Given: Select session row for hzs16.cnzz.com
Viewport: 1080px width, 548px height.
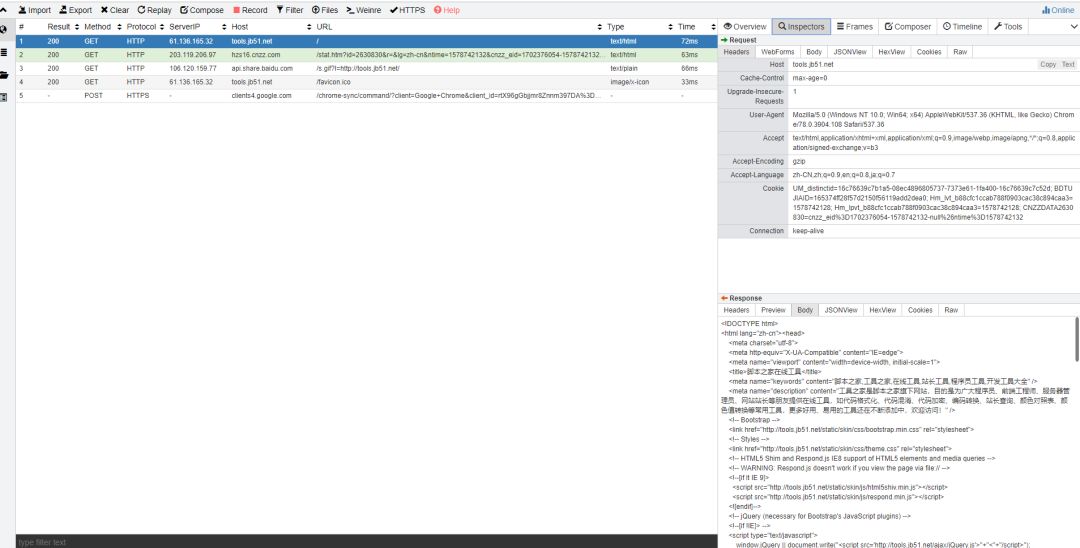Looking at the screenshot, I should tap(366, 54).
